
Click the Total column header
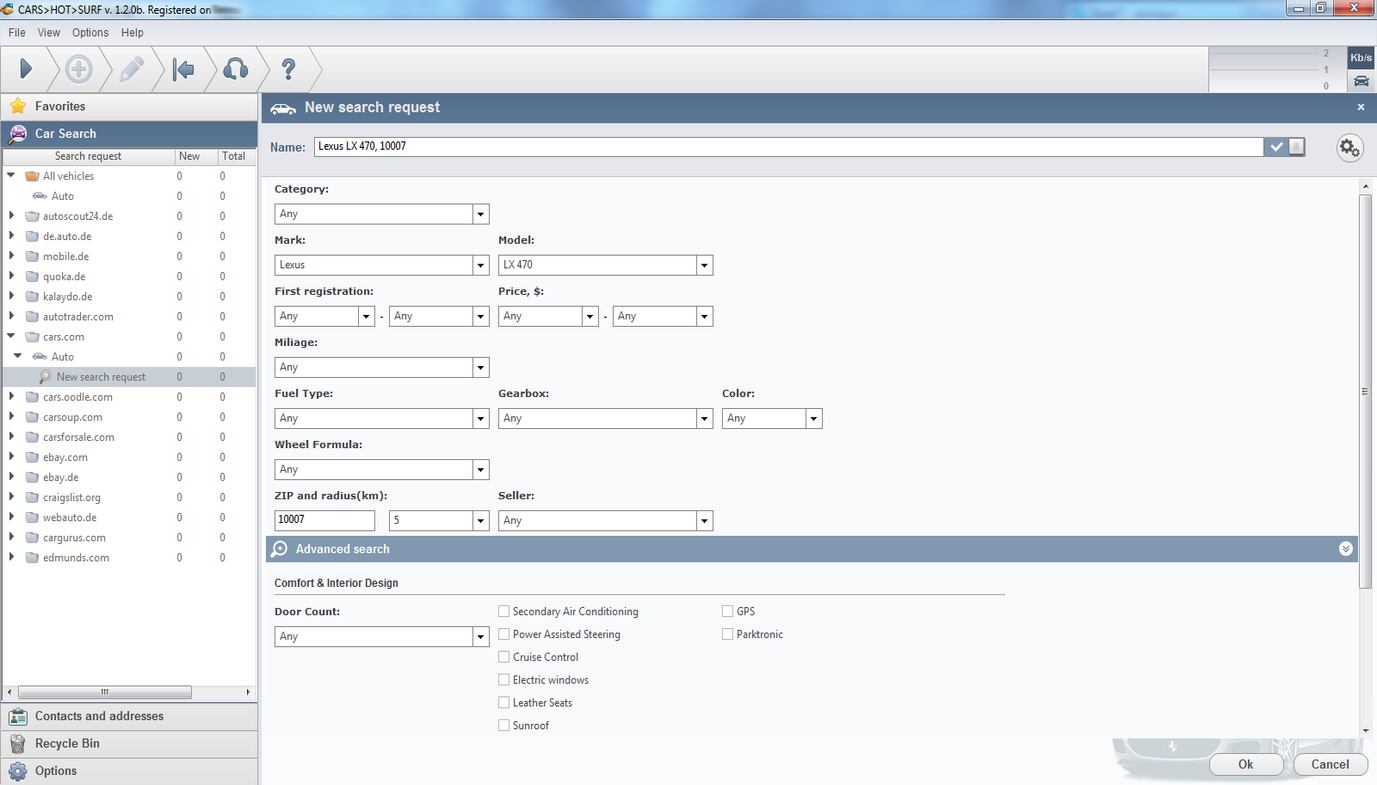(234, 156)
